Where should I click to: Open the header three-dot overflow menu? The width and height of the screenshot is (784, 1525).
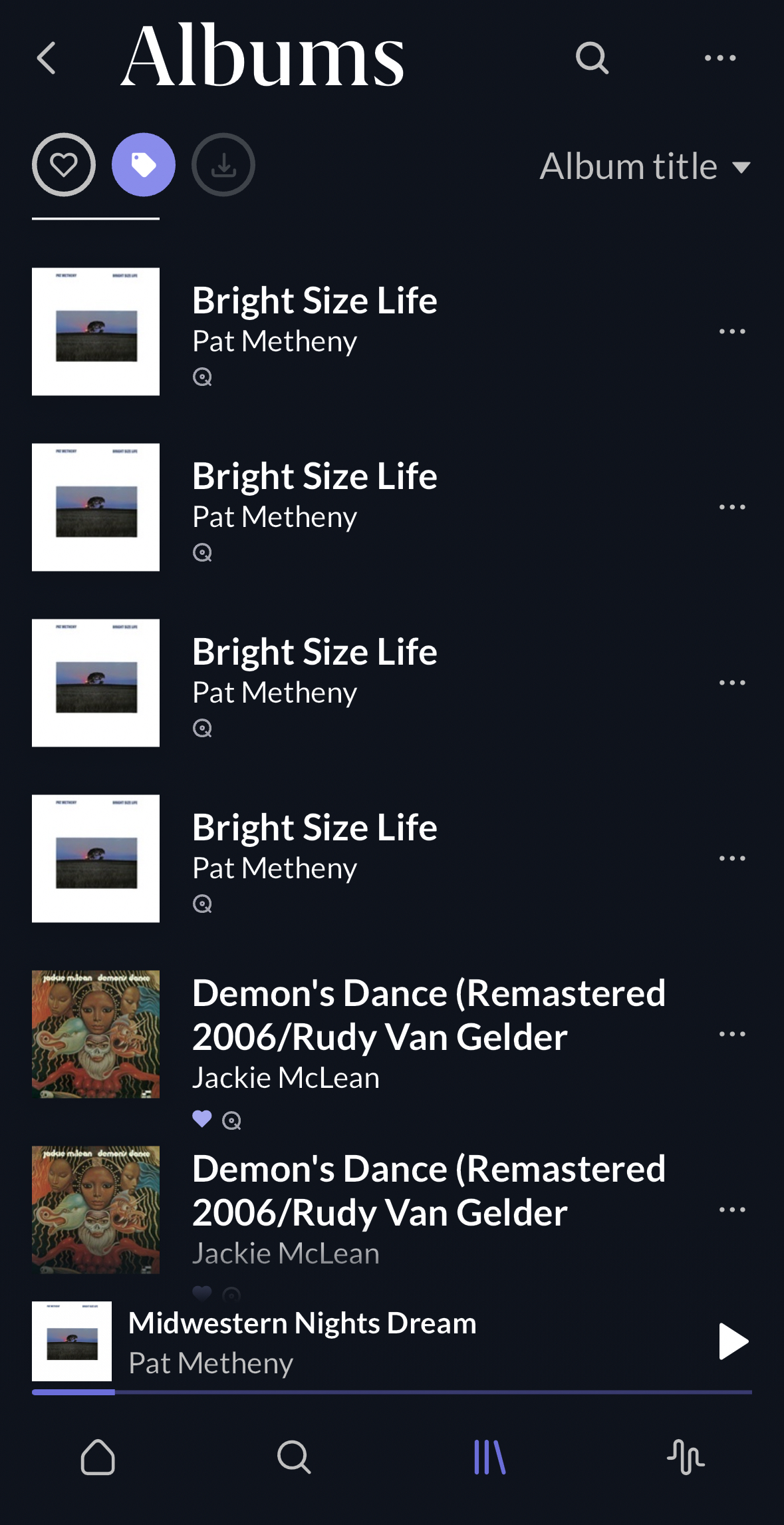(x=720, y=58)
